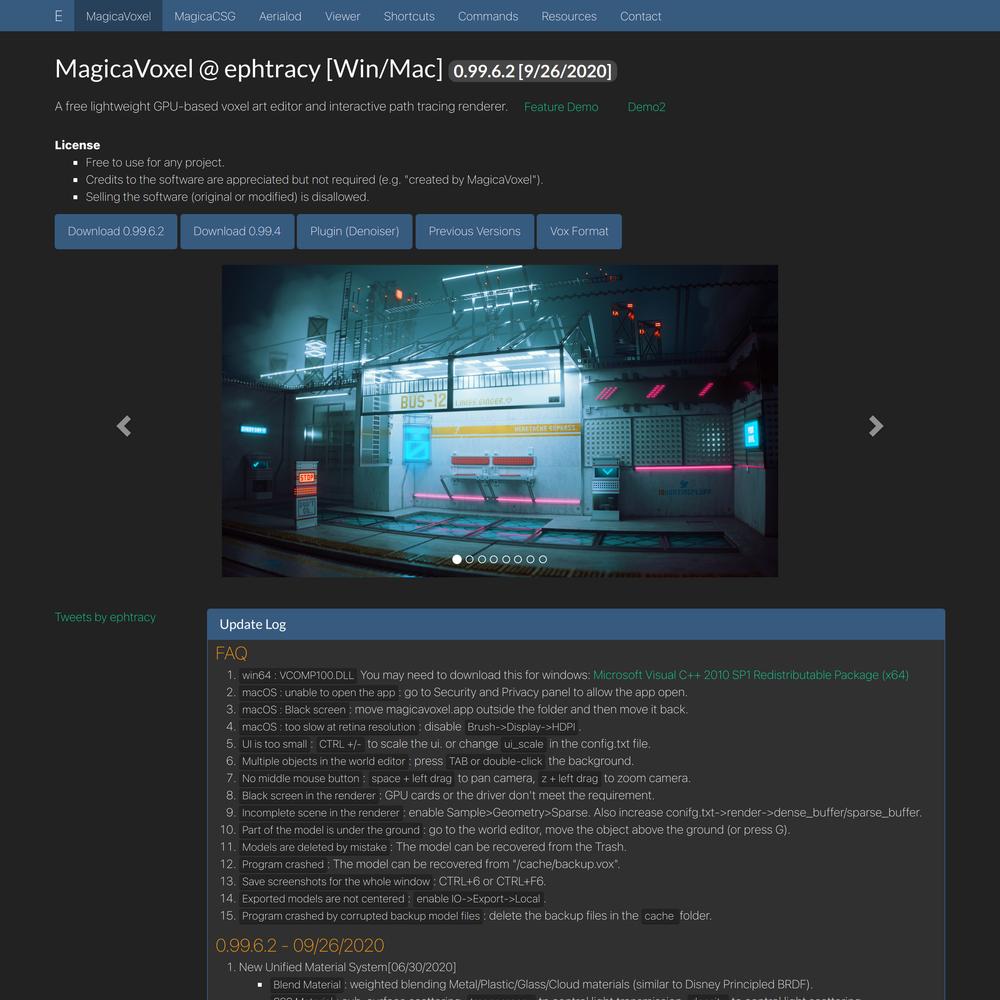Image resolution: width=1000 pixels, height=1000 pixels.
Task: Select fifth carousel indicator dot
Action: pos(506,559)
